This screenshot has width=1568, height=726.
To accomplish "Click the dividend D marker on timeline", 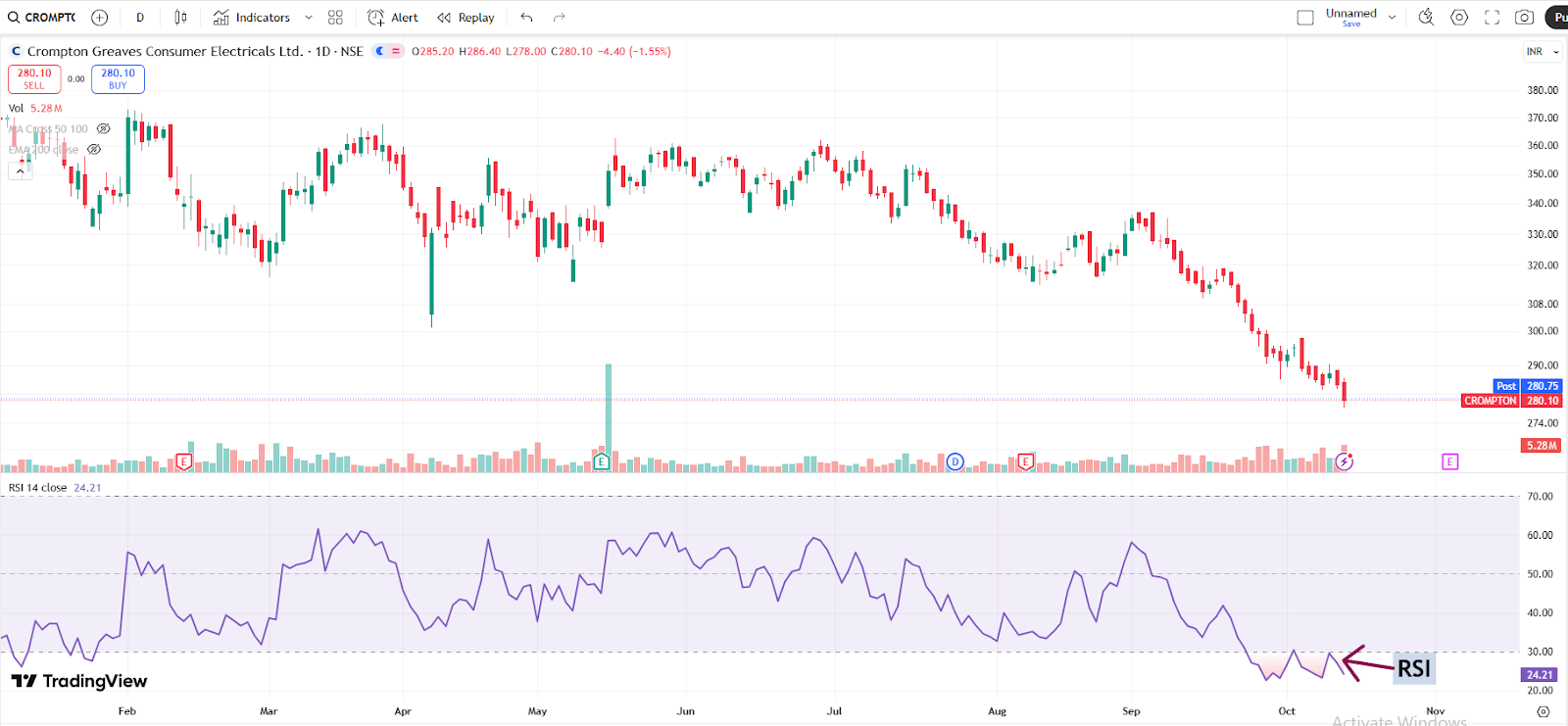I will [x=955, y=461].
